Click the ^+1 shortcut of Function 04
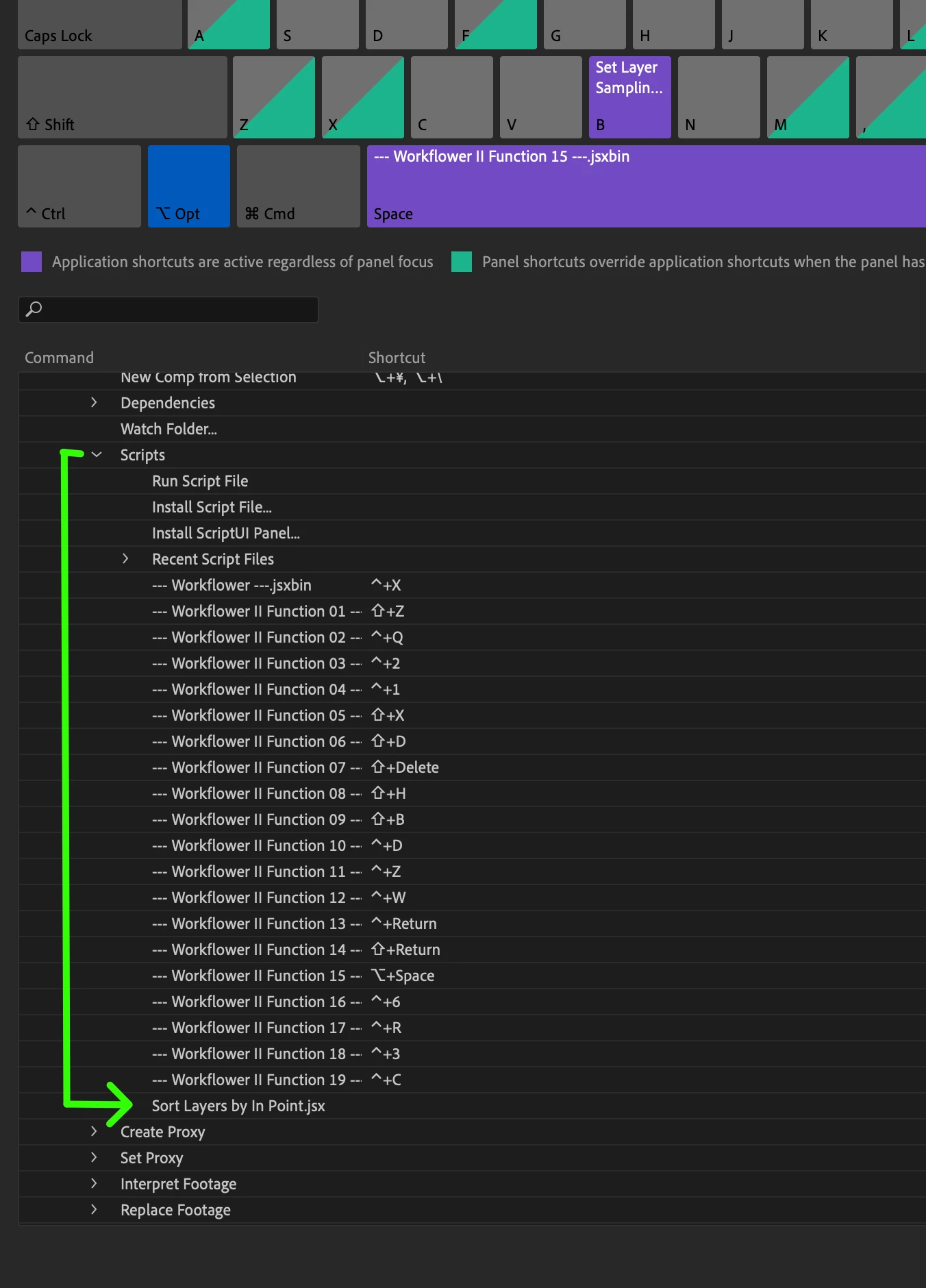 pos(386,689)
